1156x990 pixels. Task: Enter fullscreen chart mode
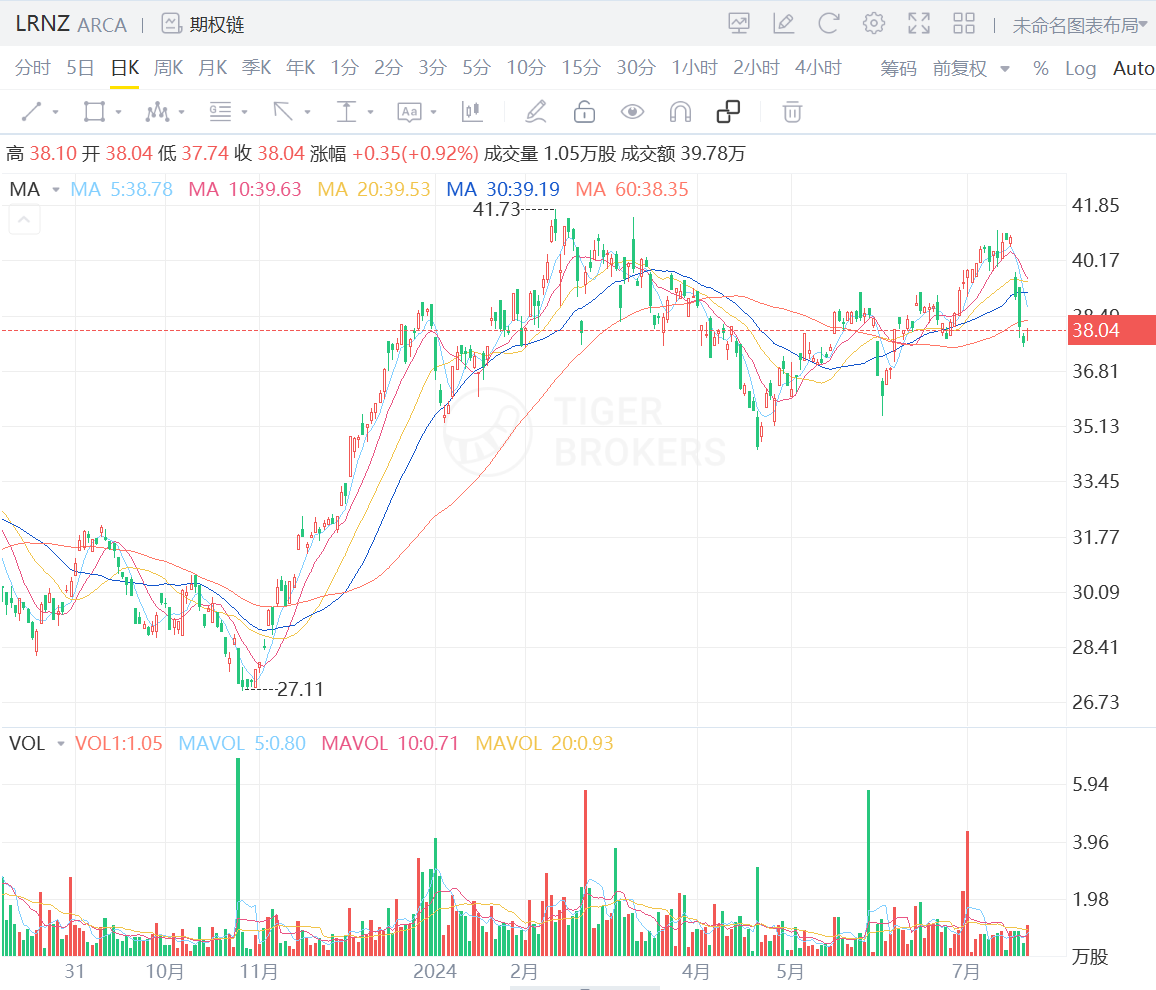(x=919, y=24)
